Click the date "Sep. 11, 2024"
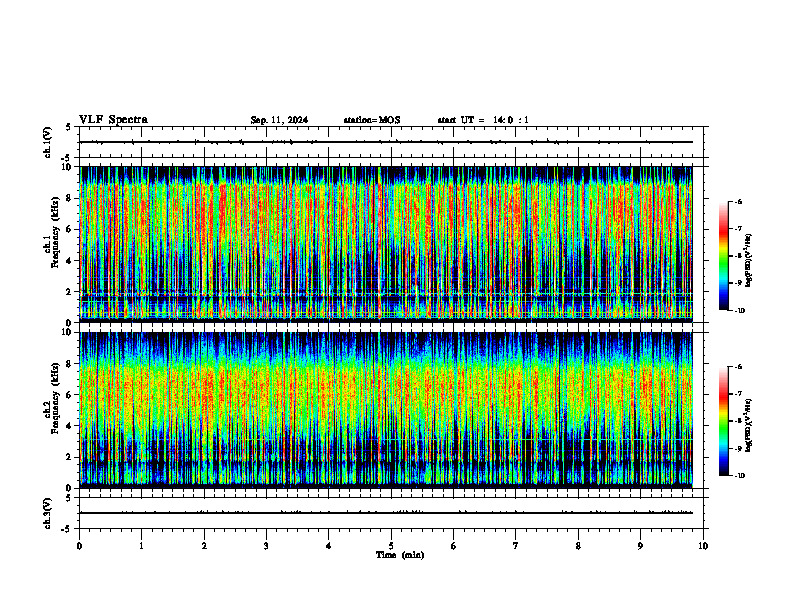The image size is (792, 612). pos(279,120)
